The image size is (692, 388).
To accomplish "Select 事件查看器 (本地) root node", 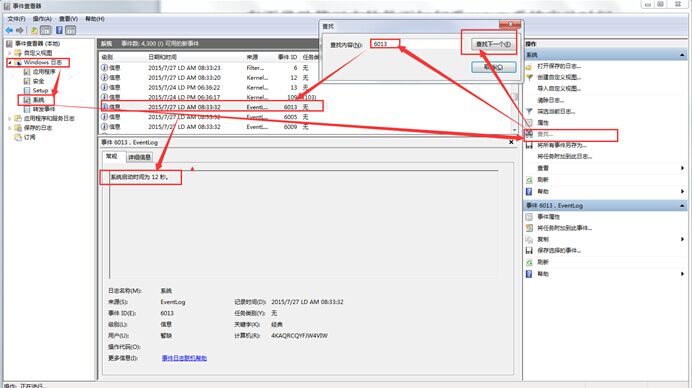I will [x=37, y=44].
